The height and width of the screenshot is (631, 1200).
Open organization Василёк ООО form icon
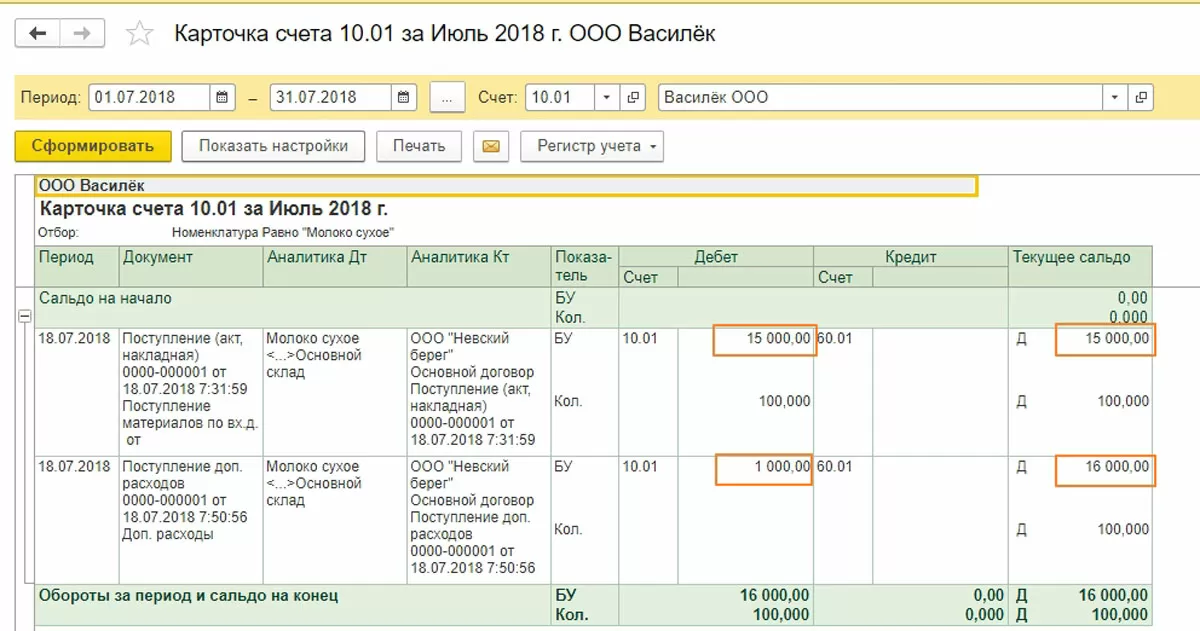point(1140,97)
